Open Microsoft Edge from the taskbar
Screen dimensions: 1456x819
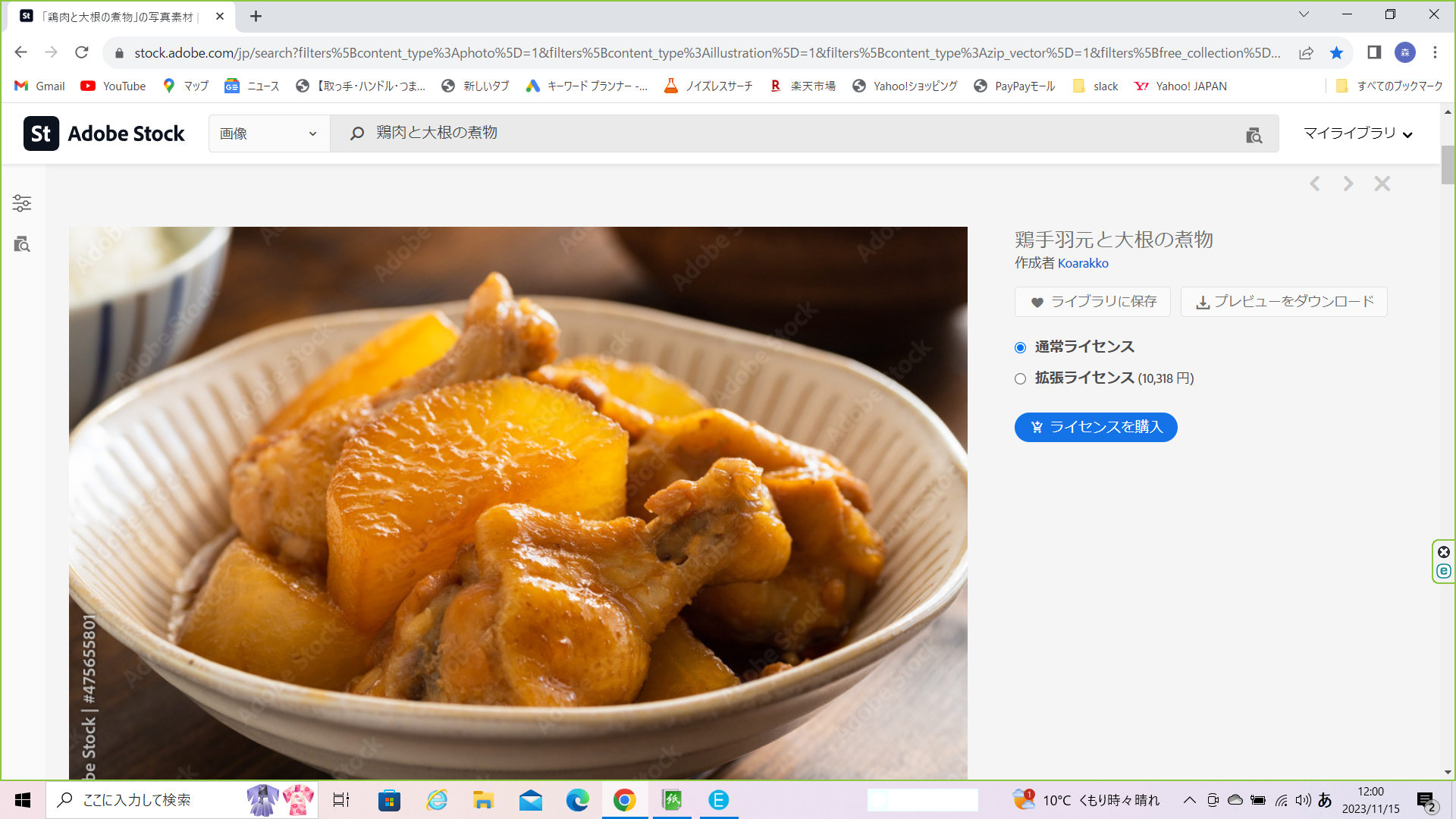pos(577,800)
